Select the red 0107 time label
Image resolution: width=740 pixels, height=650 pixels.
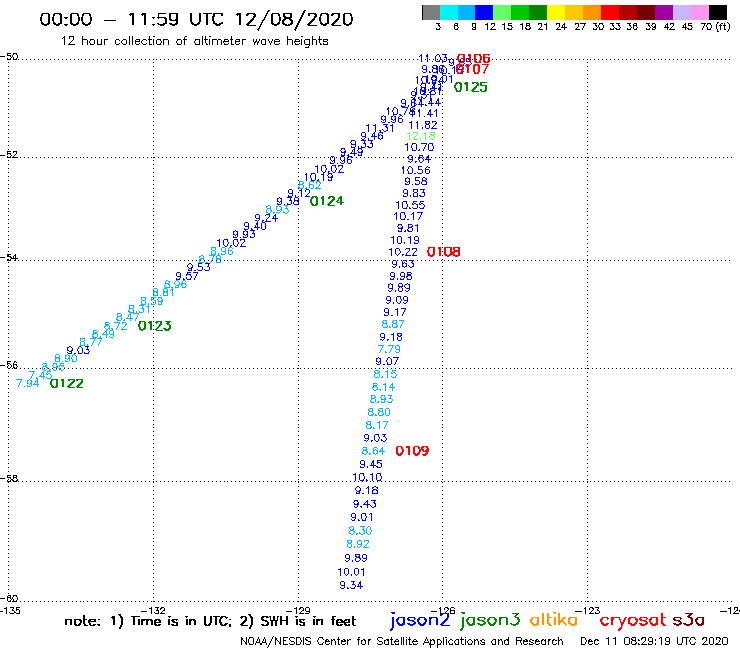473,69
